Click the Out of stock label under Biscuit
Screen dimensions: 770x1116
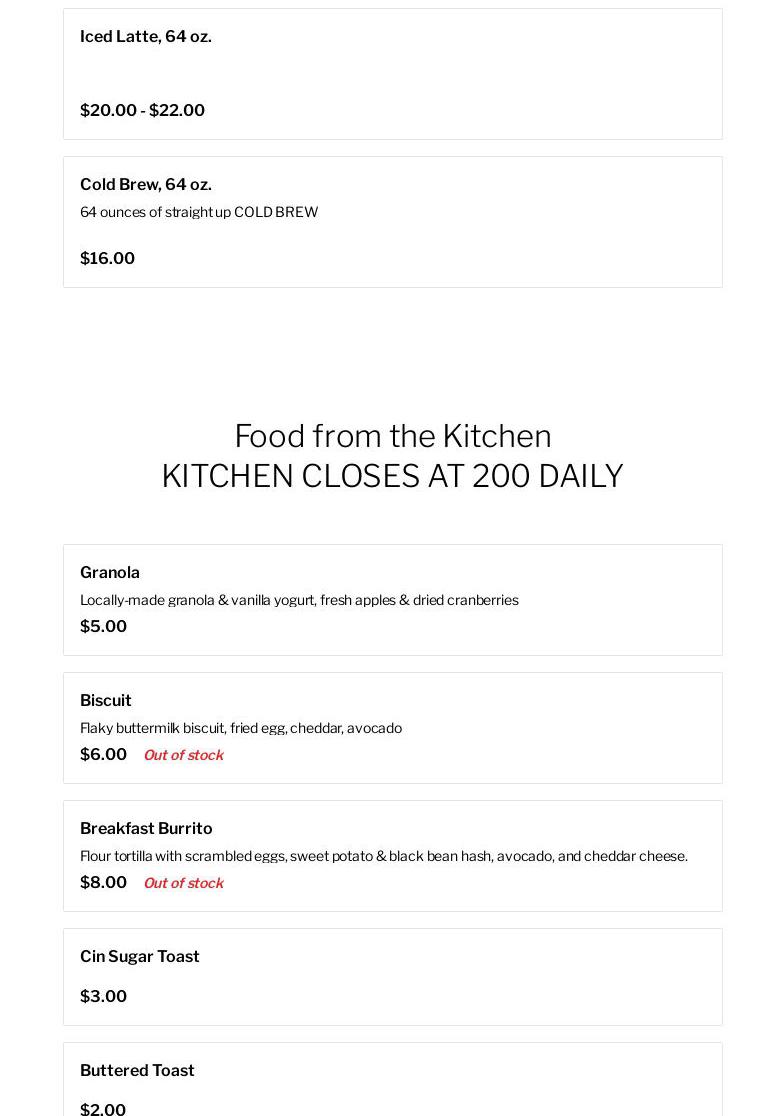tap(183, 755)
